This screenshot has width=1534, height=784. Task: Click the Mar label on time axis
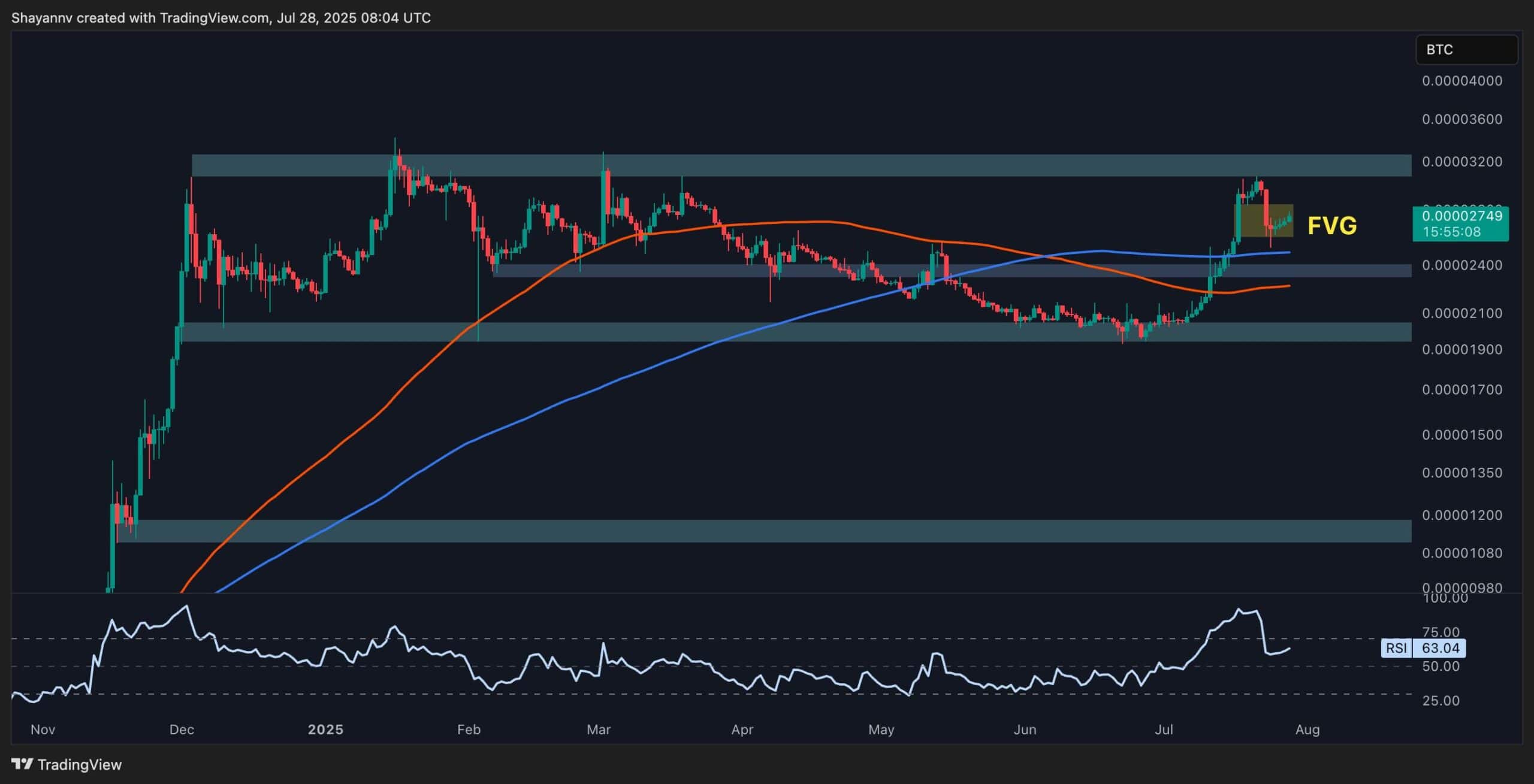tap(599, 729)
